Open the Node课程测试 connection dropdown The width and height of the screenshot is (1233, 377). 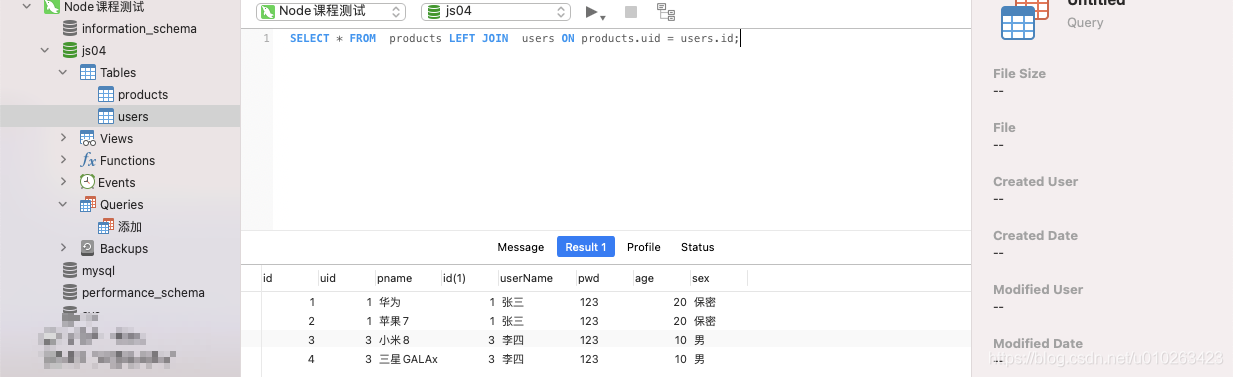pyautogui.click(x=331, y=12)
